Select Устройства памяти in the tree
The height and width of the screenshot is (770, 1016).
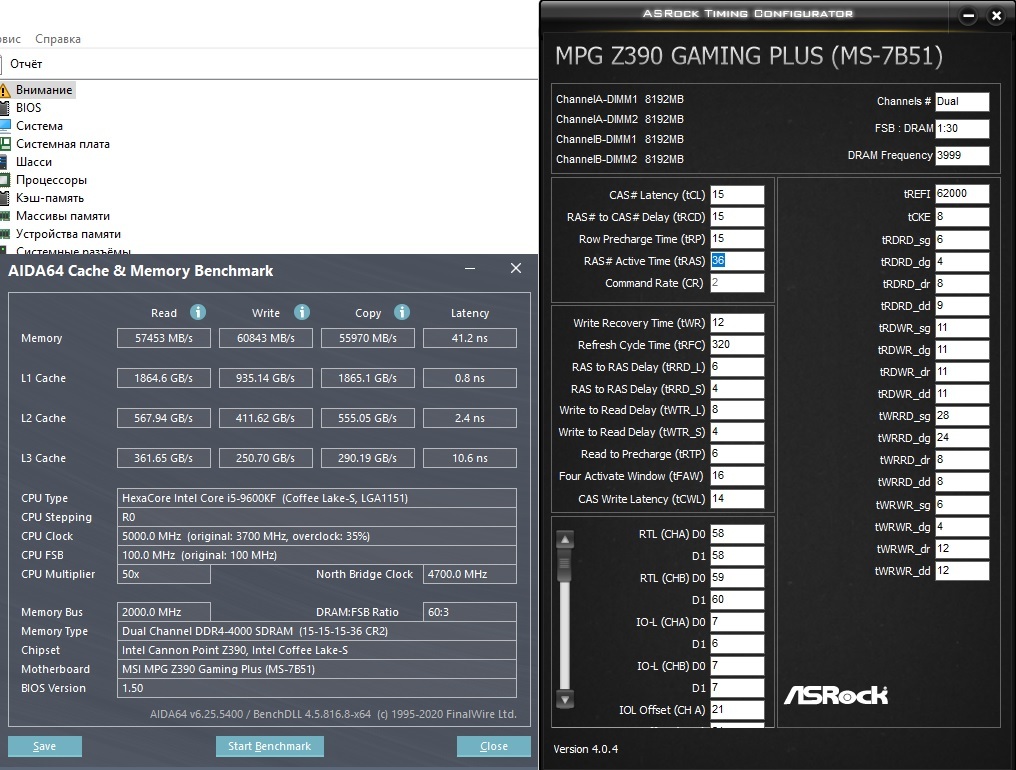68,234
